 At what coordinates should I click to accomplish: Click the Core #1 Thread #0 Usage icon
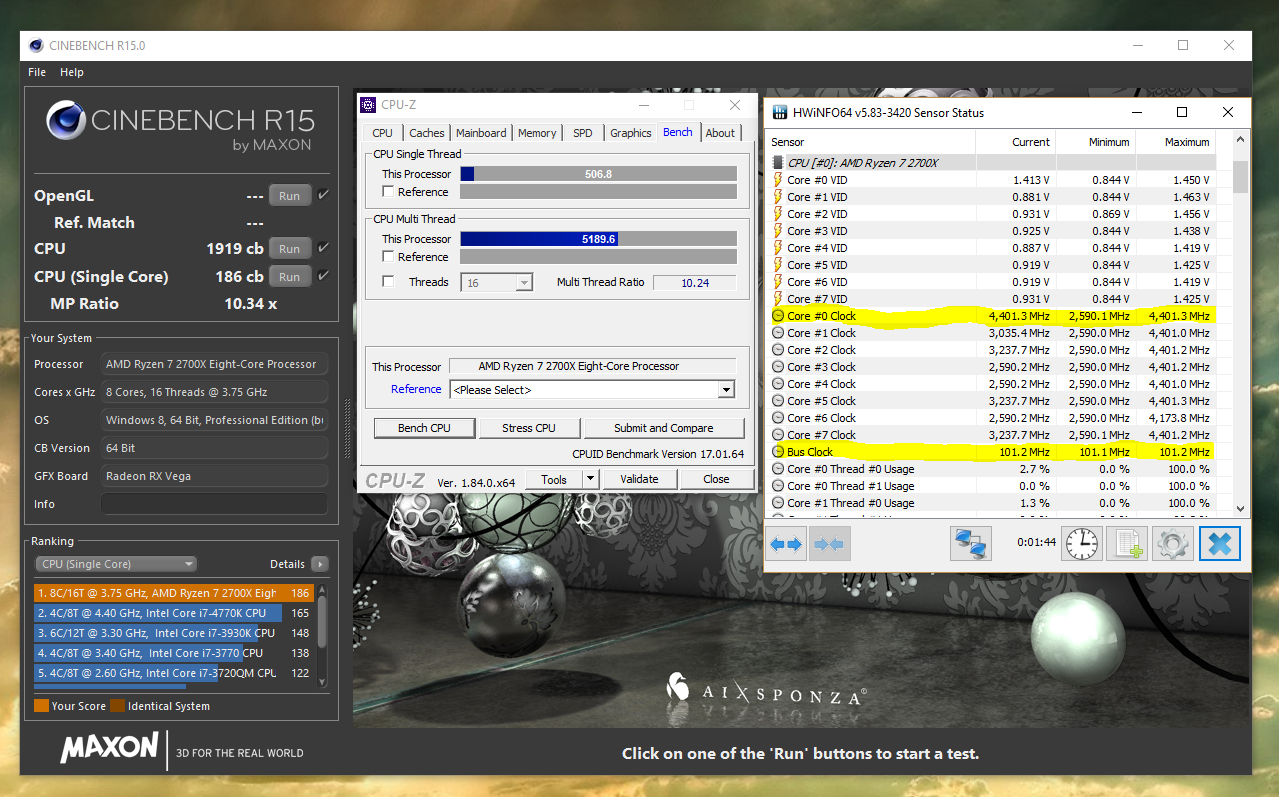click(778, 503)
